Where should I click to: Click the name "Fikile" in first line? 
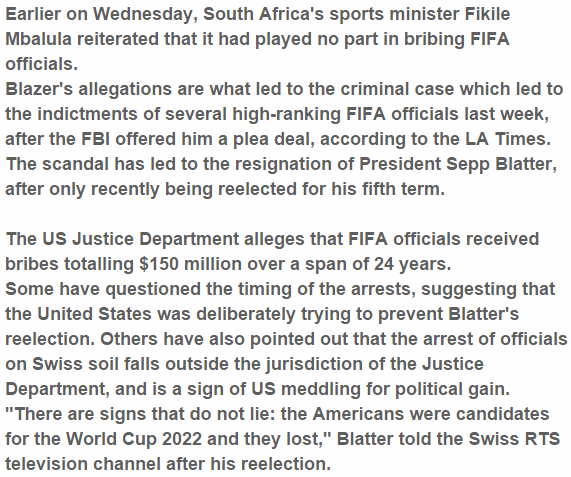pos(487,14)
